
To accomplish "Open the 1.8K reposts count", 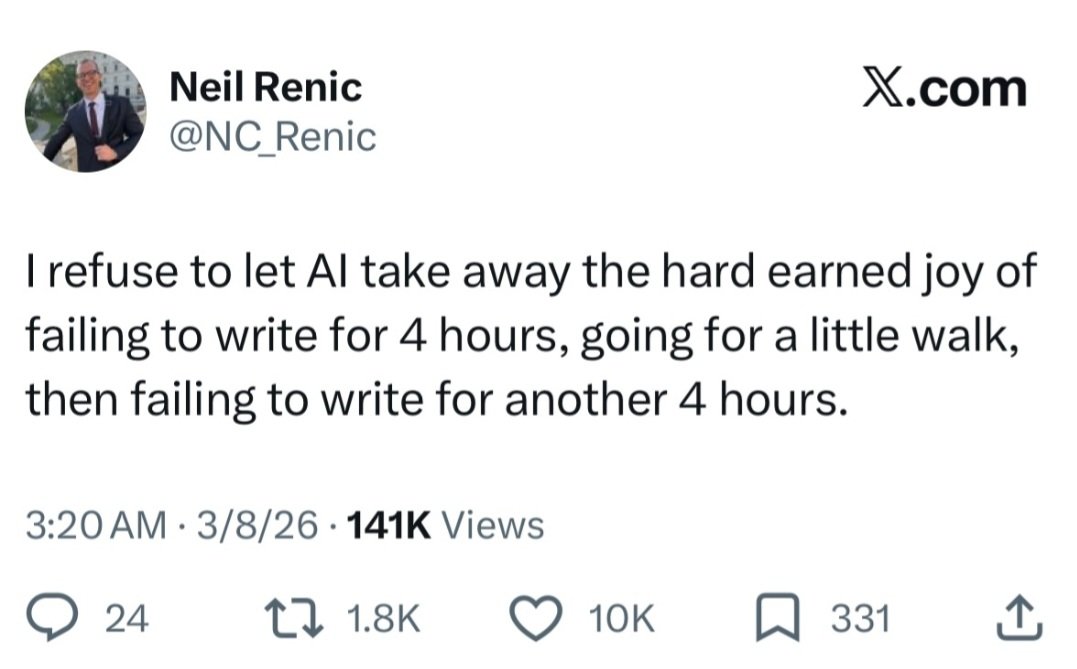I will 382,620.
